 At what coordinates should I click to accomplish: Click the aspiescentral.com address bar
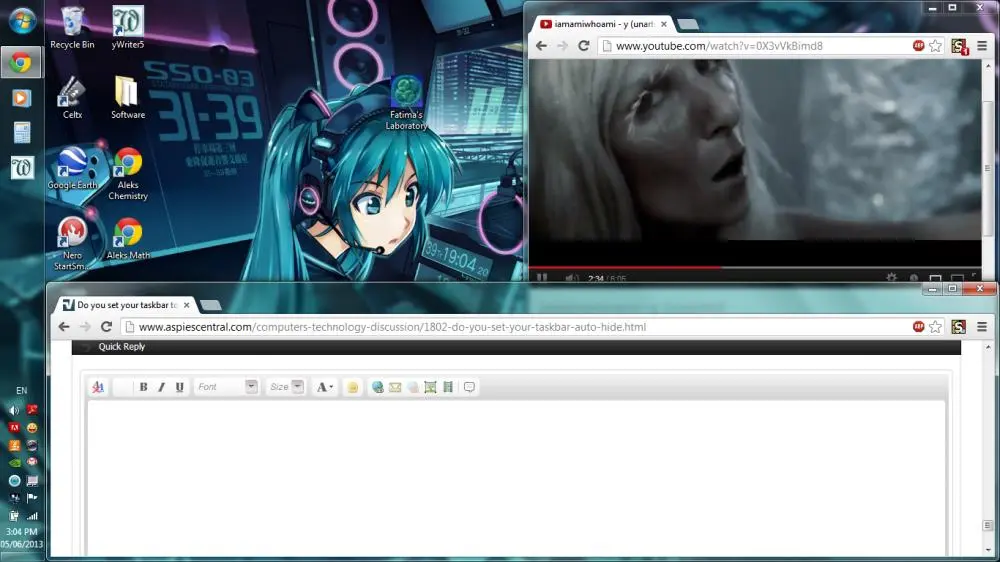pyautogui.click(x=517, y=327)
